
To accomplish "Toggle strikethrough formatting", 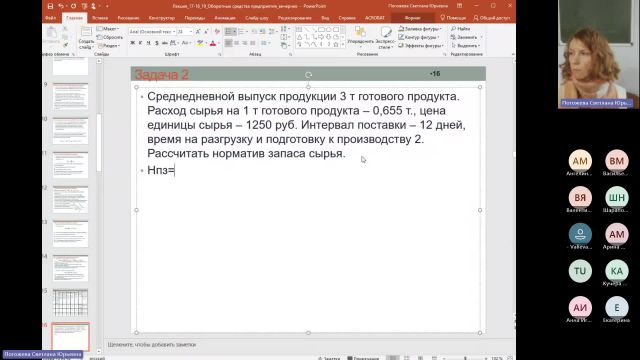I will pos(165,43).
